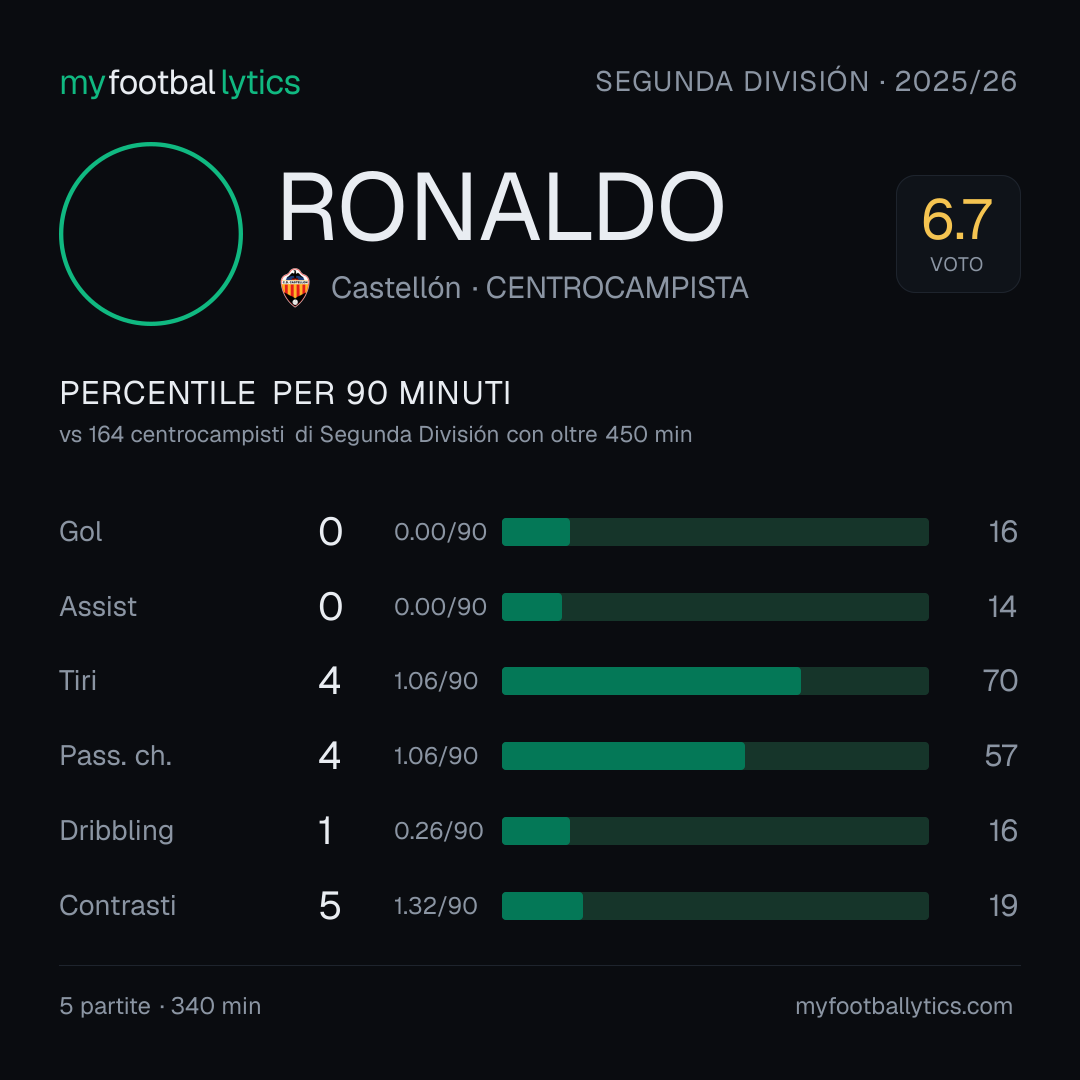Click the Pass. ch. percentile bar
The height and width of the screenshot is (1080, 1080).
click(715, 756)
